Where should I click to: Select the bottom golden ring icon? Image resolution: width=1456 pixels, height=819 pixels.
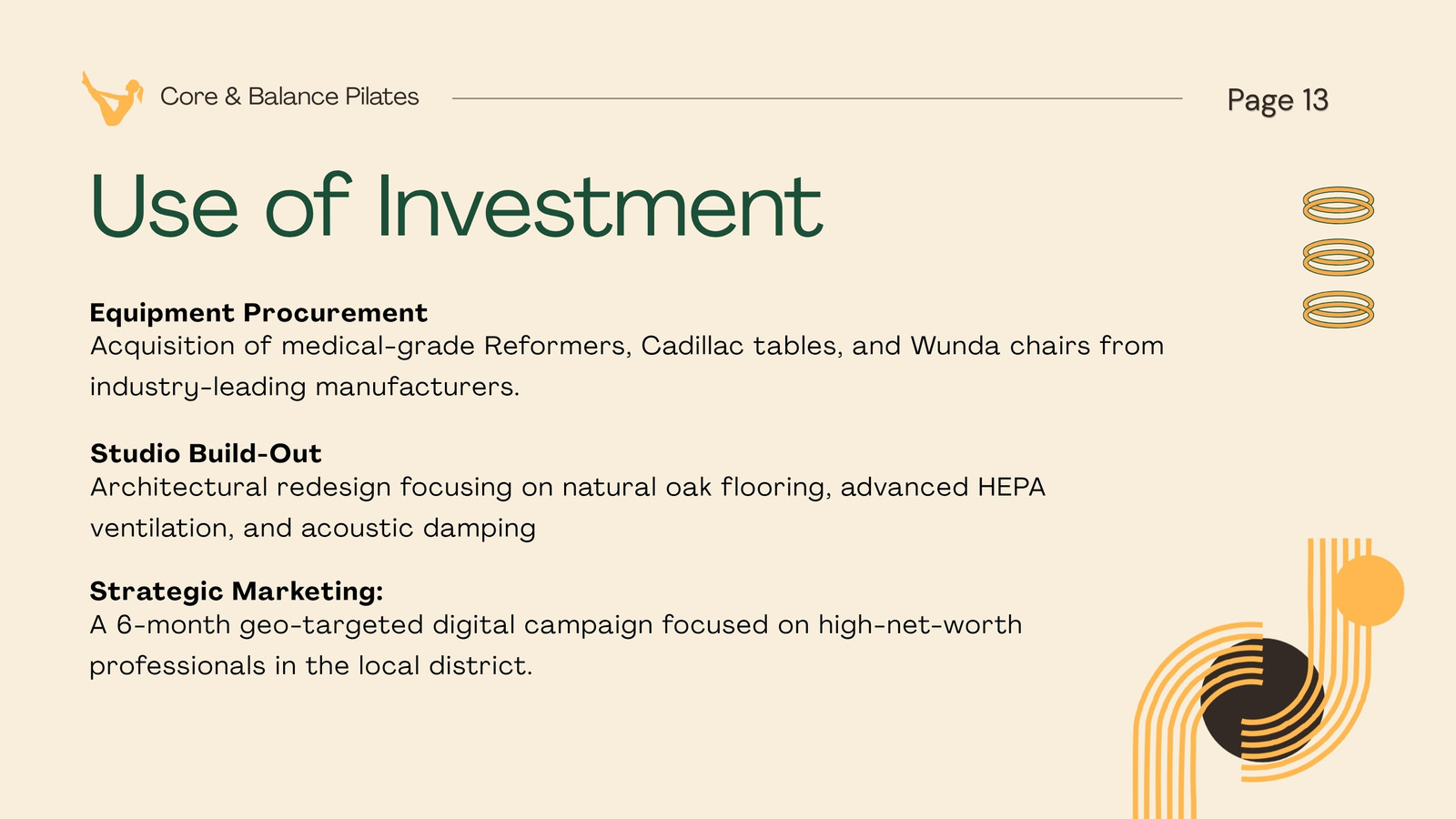pyautogui.click(x=1338, y=309)
